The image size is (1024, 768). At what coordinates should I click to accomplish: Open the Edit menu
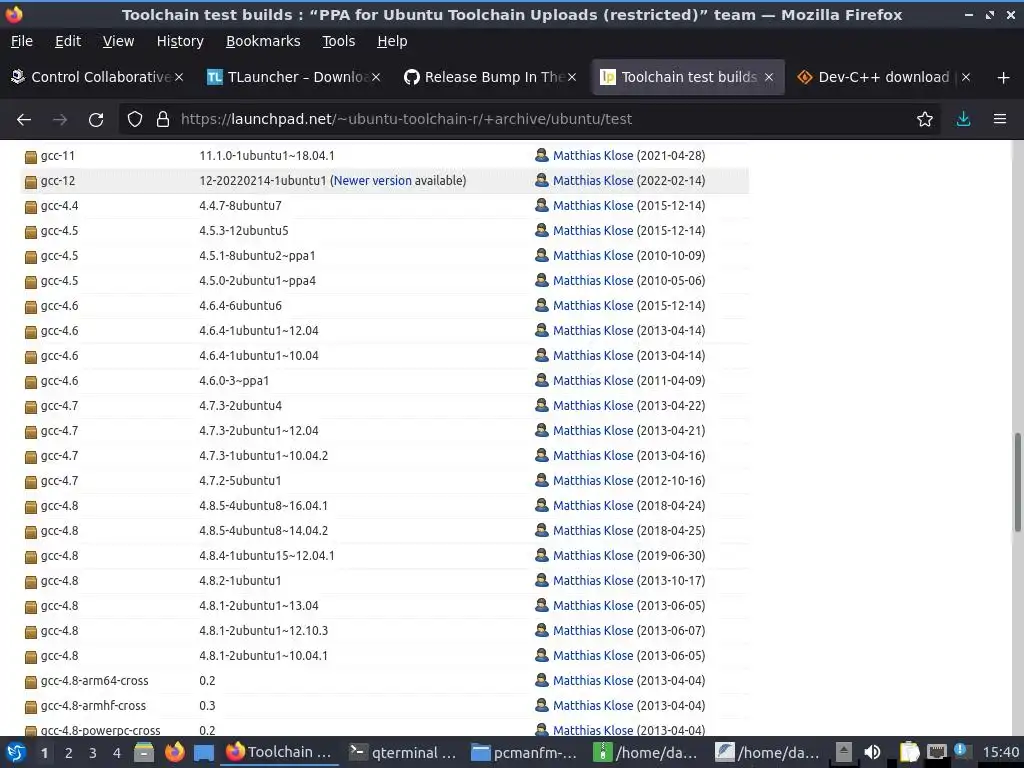coord(68,41)
